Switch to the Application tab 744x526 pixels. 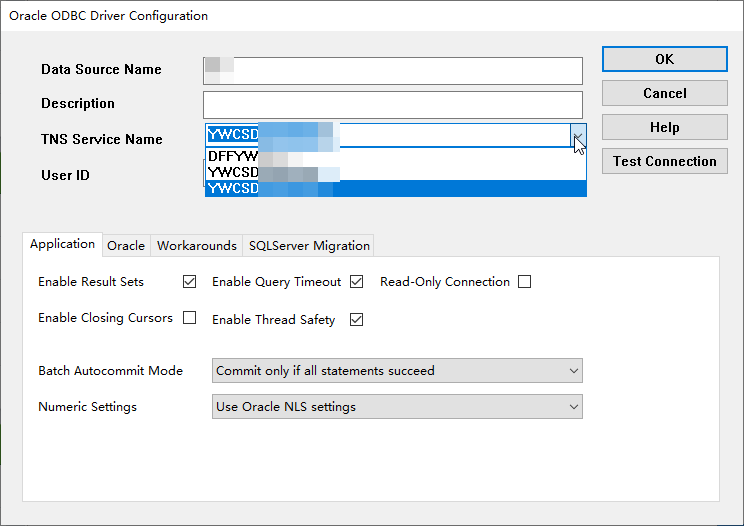(62, 244)
